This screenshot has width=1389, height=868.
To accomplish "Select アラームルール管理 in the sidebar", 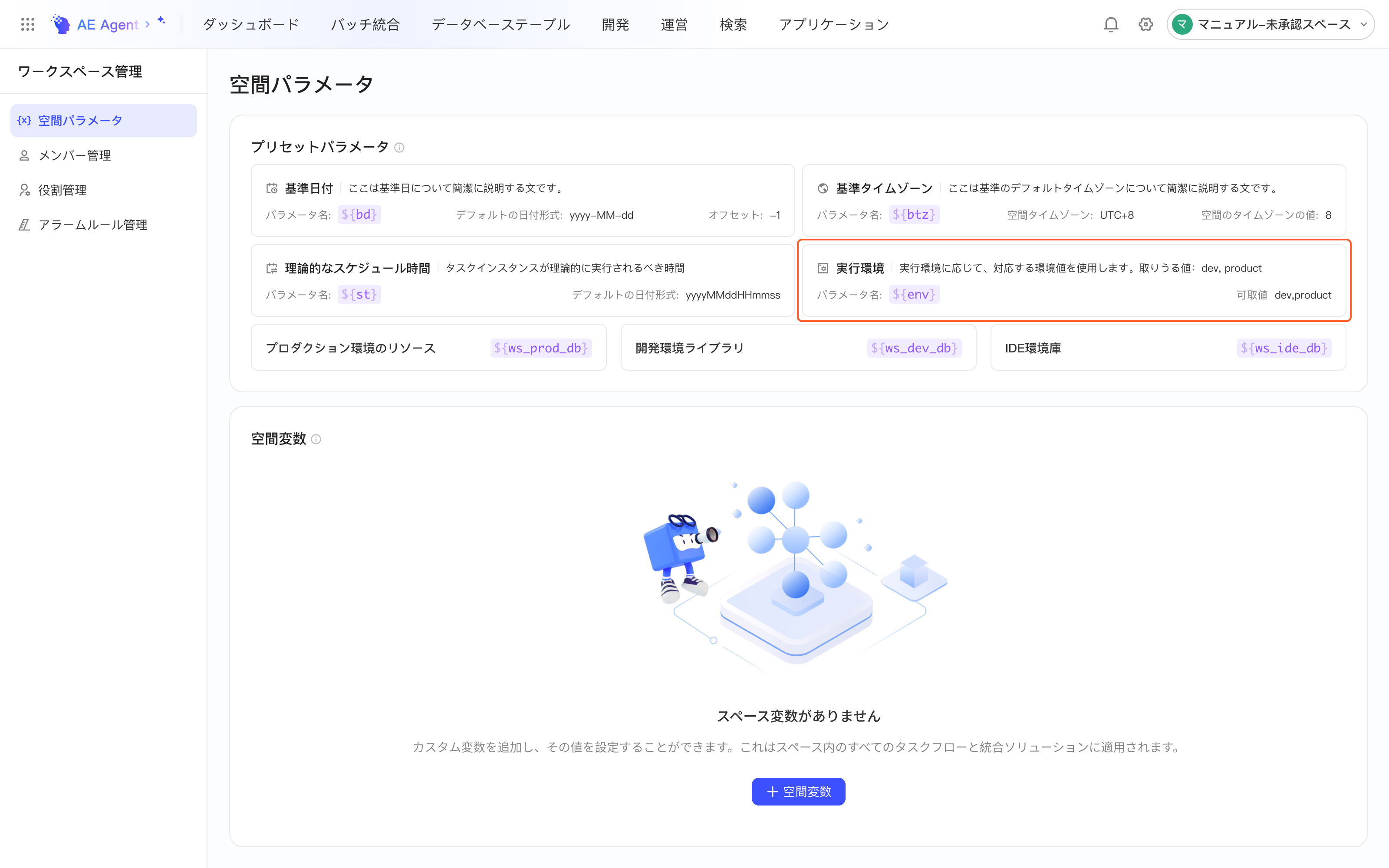I will tap(103, 225).
